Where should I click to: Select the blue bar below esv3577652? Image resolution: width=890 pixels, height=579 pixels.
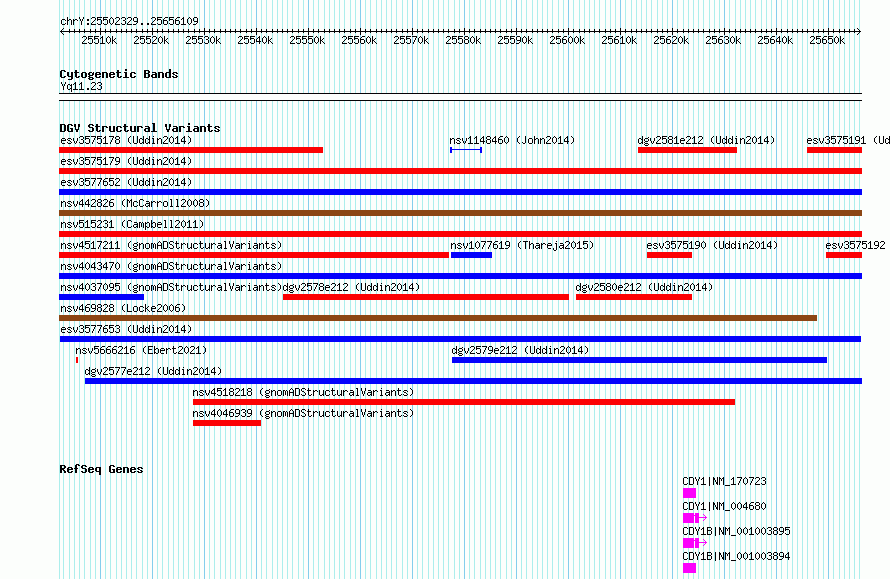click(x=460, y=192)
